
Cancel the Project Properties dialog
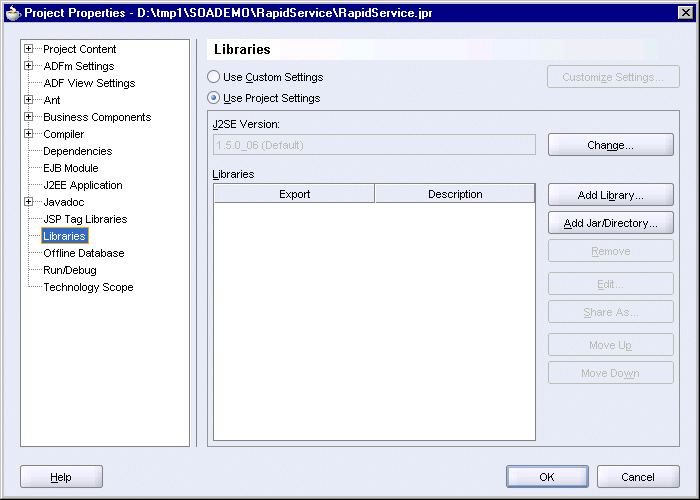pos(638,477)
